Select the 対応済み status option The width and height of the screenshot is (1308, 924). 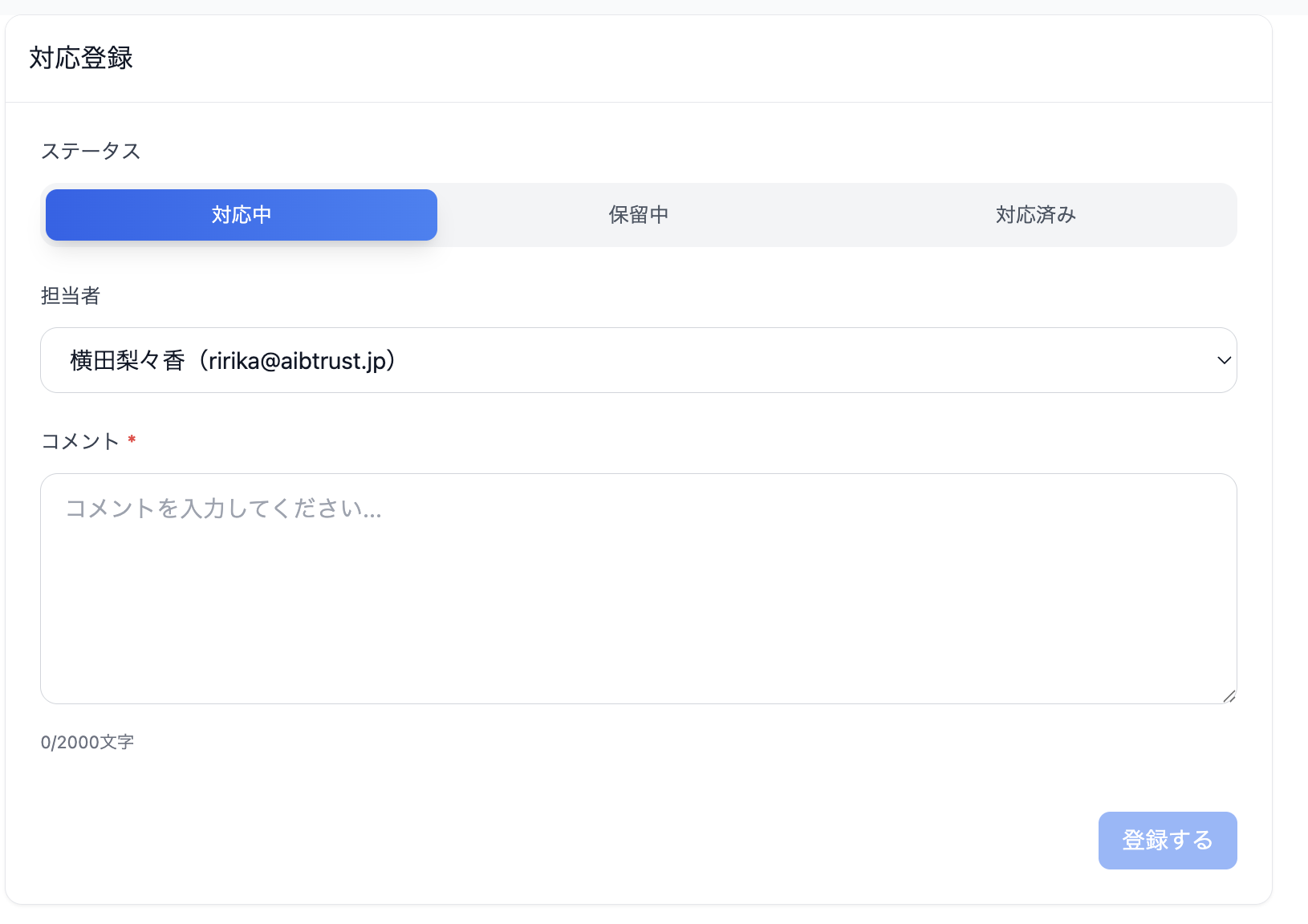pyautogui.click(x=1035, y=214)
